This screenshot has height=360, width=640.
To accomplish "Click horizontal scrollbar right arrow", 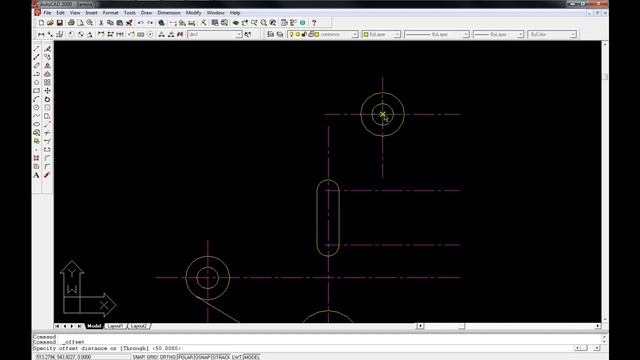I will point(598,326).
